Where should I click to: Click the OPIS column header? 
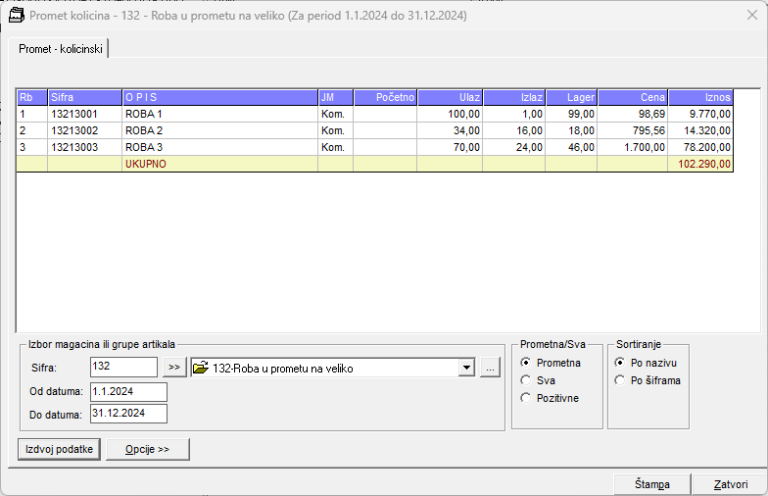(219, 98)
